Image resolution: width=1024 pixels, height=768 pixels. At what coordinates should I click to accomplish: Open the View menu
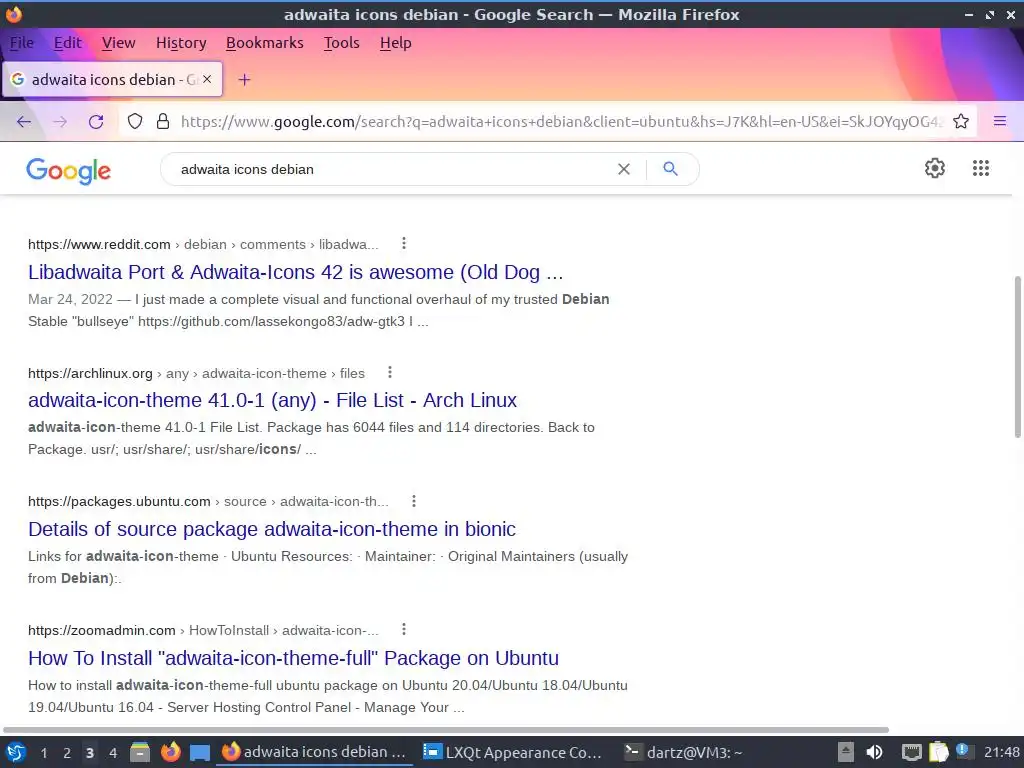tap(118, 43)
